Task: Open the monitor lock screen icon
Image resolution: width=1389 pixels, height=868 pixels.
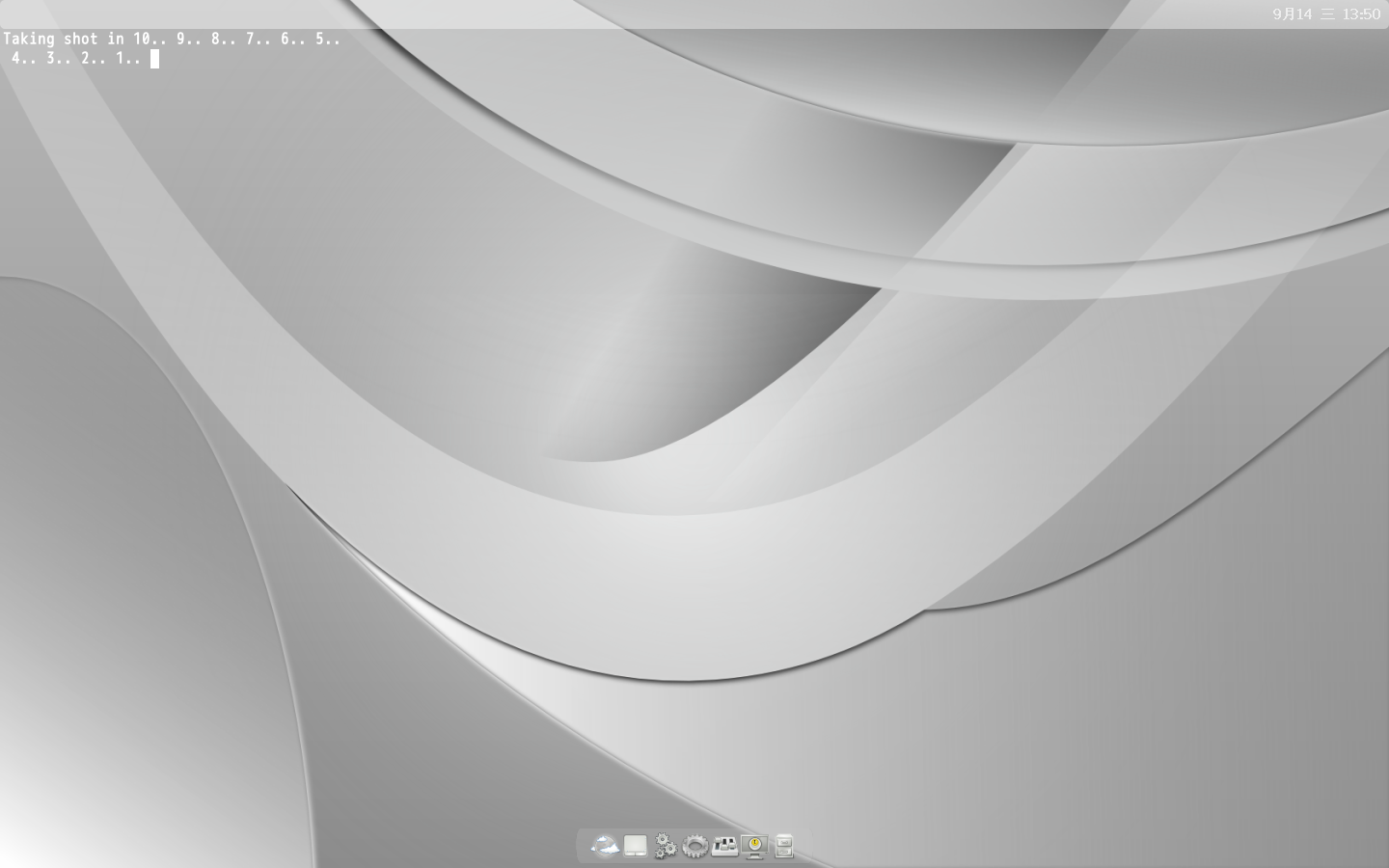Action: click(x=754, y=847)
